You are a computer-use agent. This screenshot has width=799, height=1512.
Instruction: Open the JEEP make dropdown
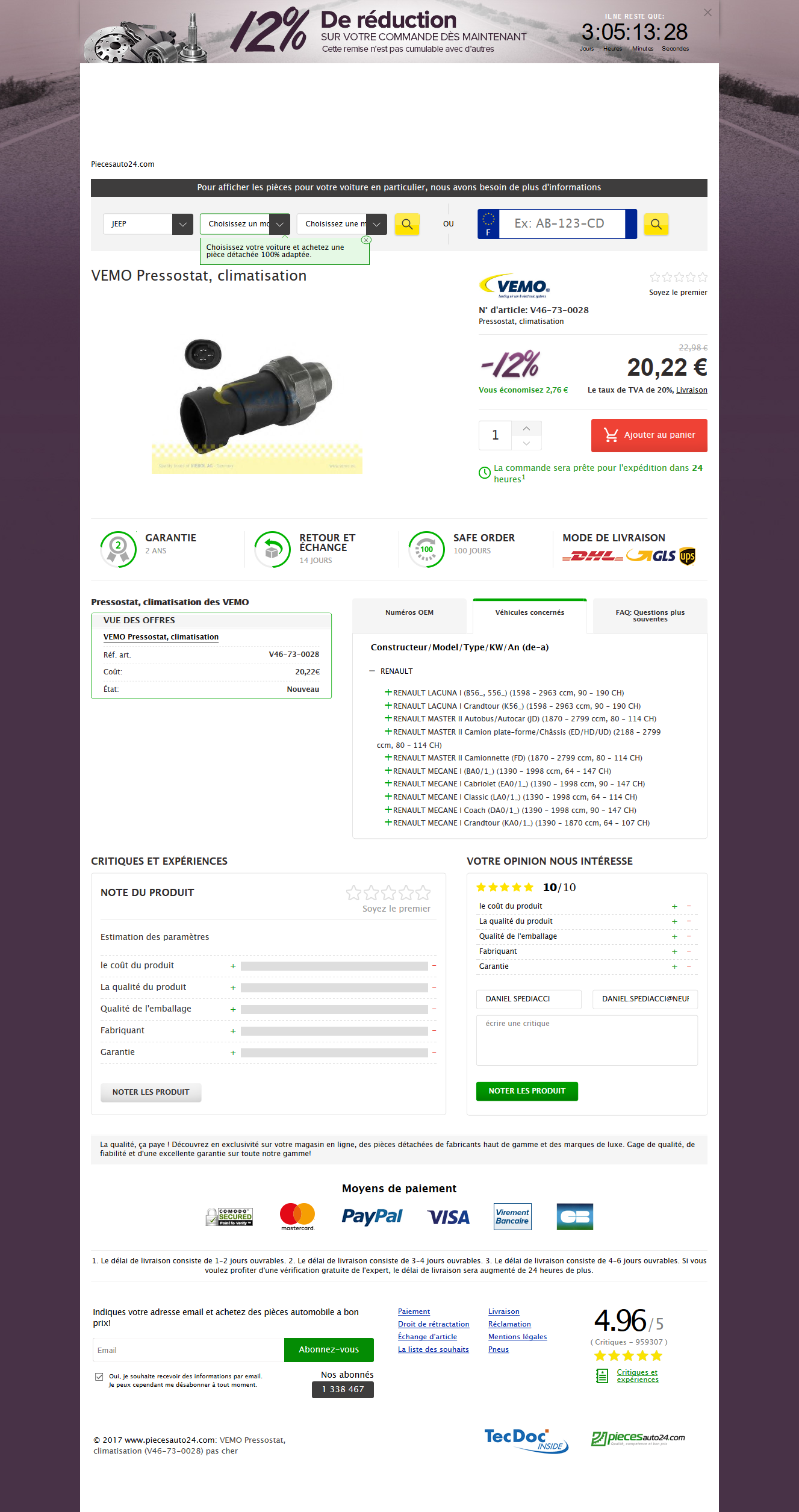coord(148,224)
